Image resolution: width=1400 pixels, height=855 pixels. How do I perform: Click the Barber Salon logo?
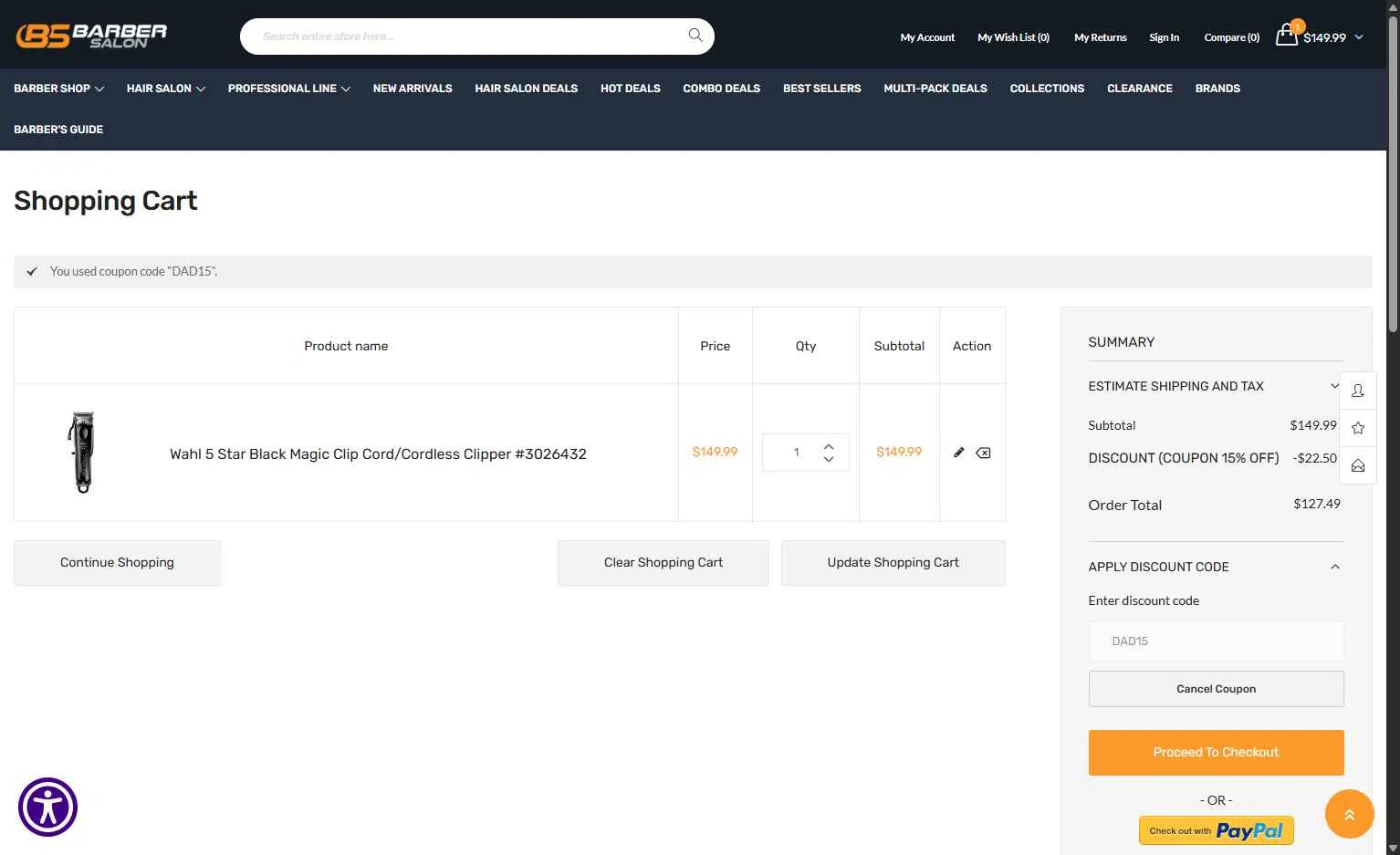pos(91,36)
